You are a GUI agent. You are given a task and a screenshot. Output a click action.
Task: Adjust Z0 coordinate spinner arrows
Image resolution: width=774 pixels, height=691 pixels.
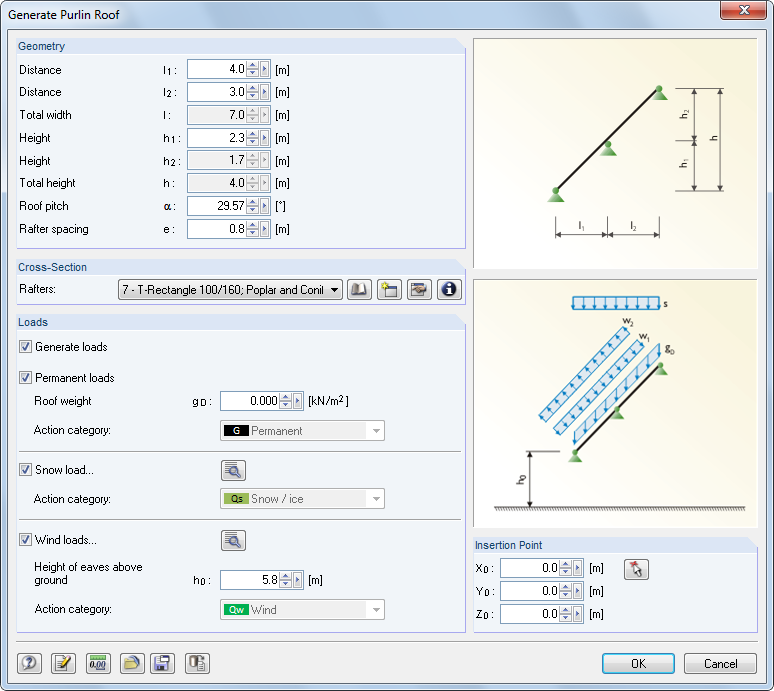tap(566, 614)
